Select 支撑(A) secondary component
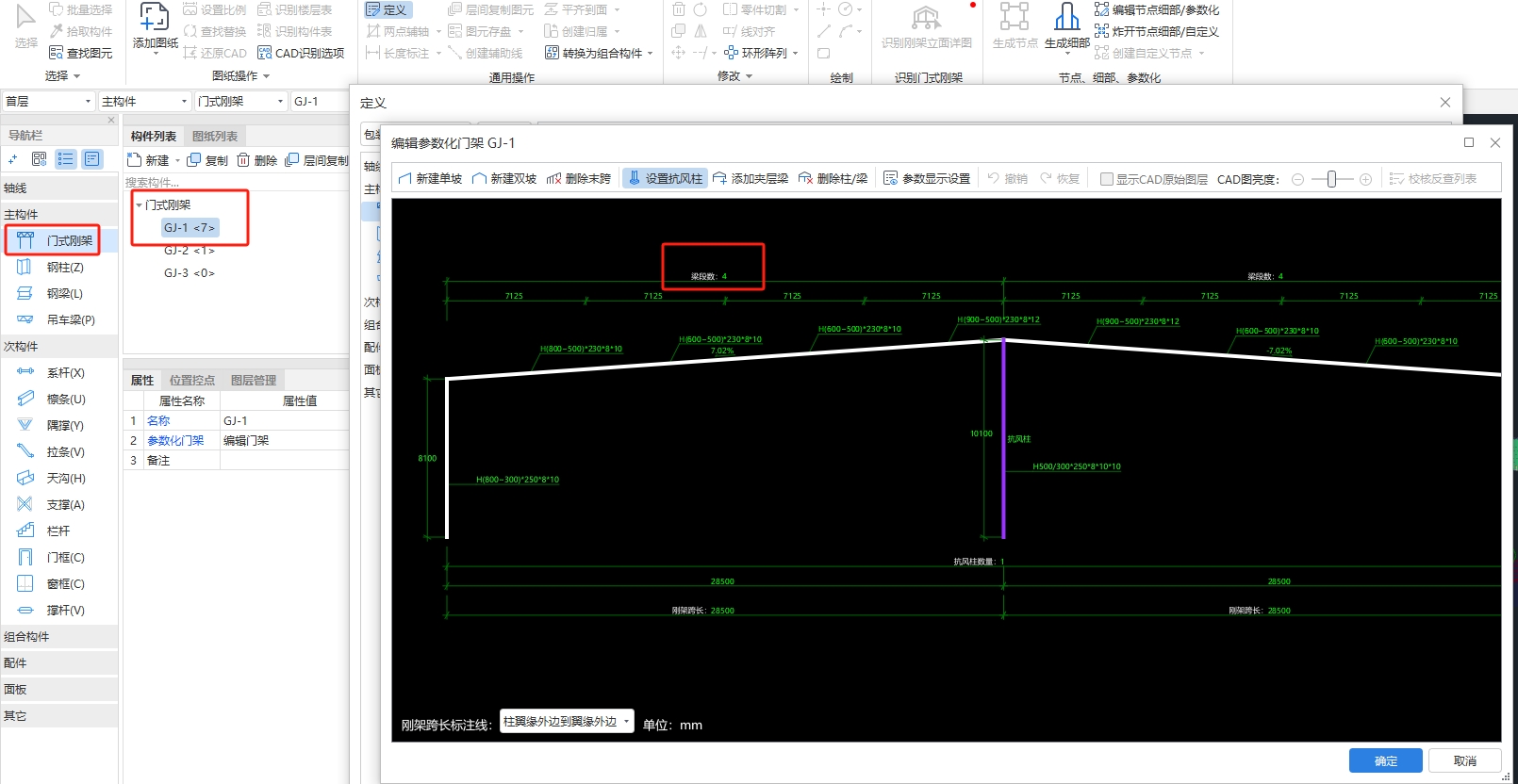 tap(60, 504)
